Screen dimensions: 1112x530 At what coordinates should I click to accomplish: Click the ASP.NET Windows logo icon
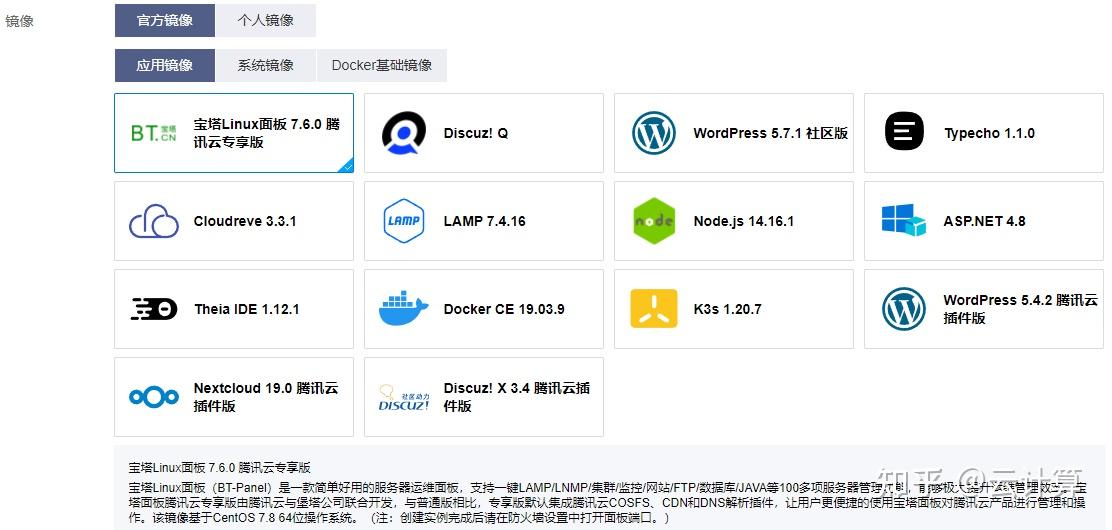click(904, 221)
